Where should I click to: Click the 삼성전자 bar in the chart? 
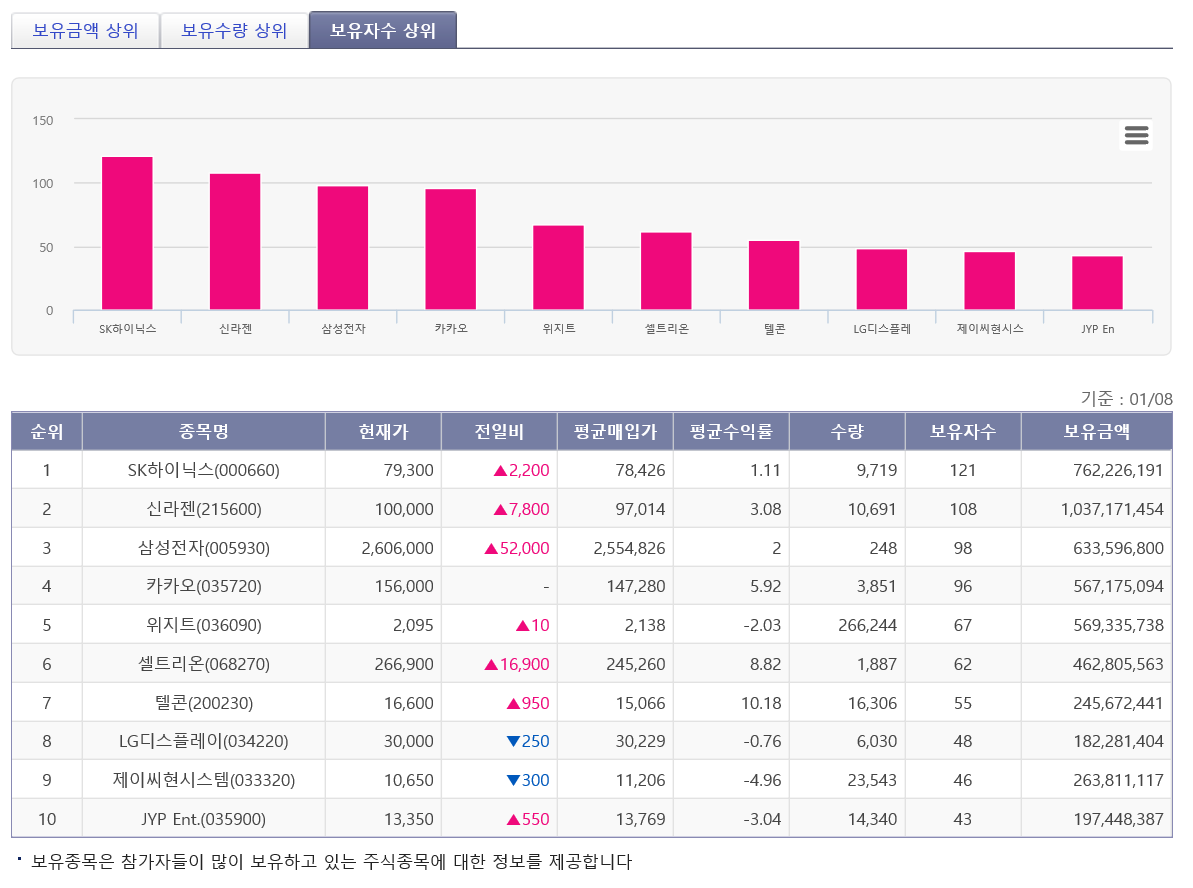pyautogui.click(x=342, y=248)
